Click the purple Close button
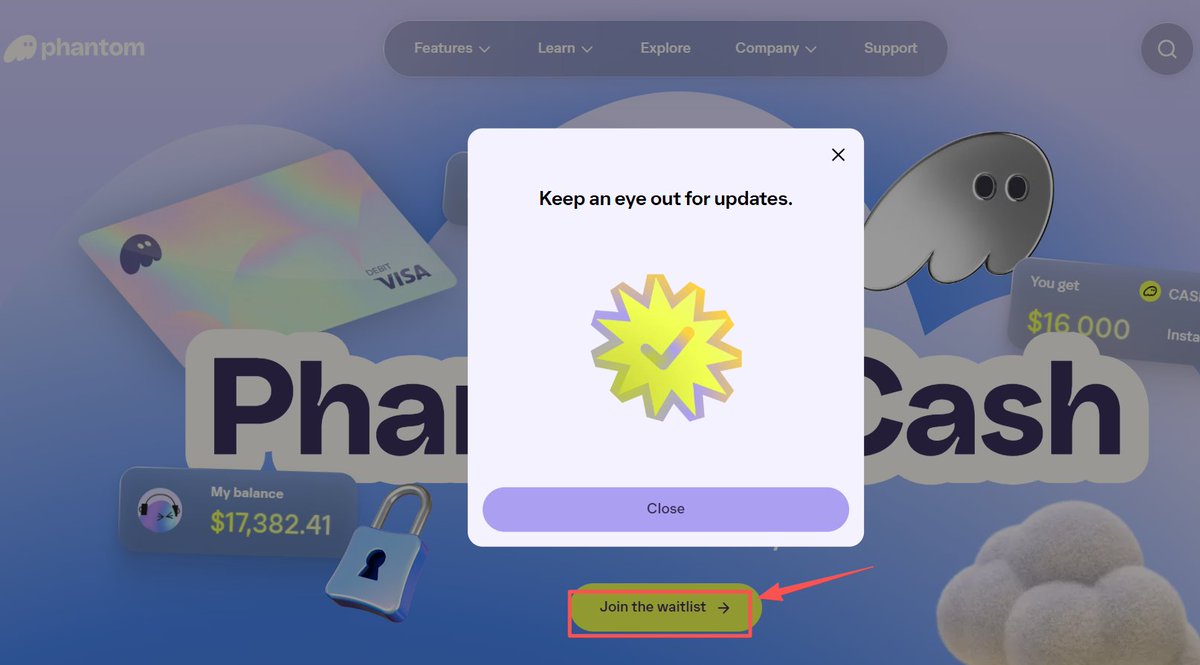 tap(665, 508)
